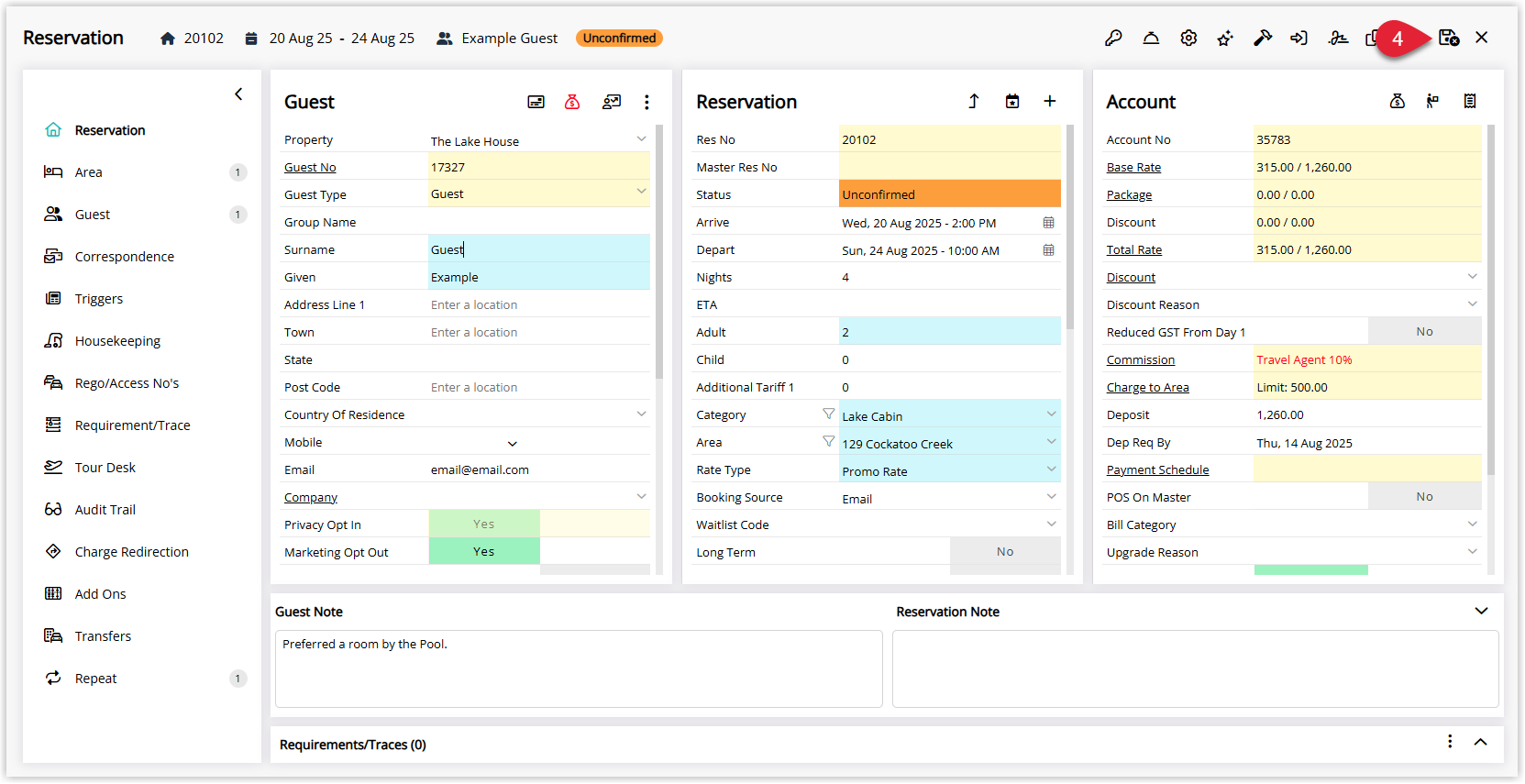The image size is (1525, 784).
Task: Click the Area filter funnel icon
Action: click(x=829, y=441)
